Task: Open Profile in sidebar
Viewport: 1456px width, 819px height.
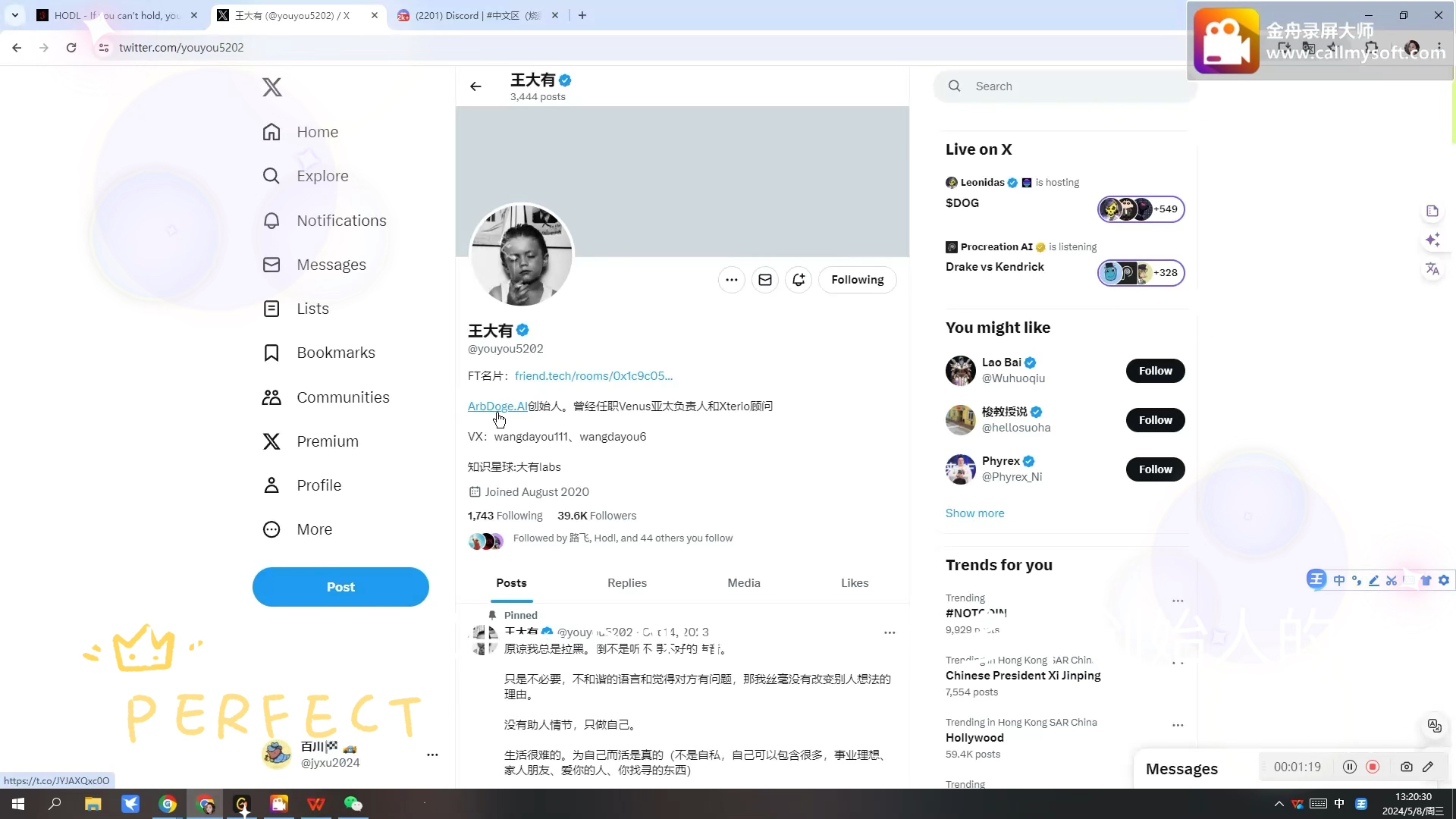Action: (x=302, y=485)
